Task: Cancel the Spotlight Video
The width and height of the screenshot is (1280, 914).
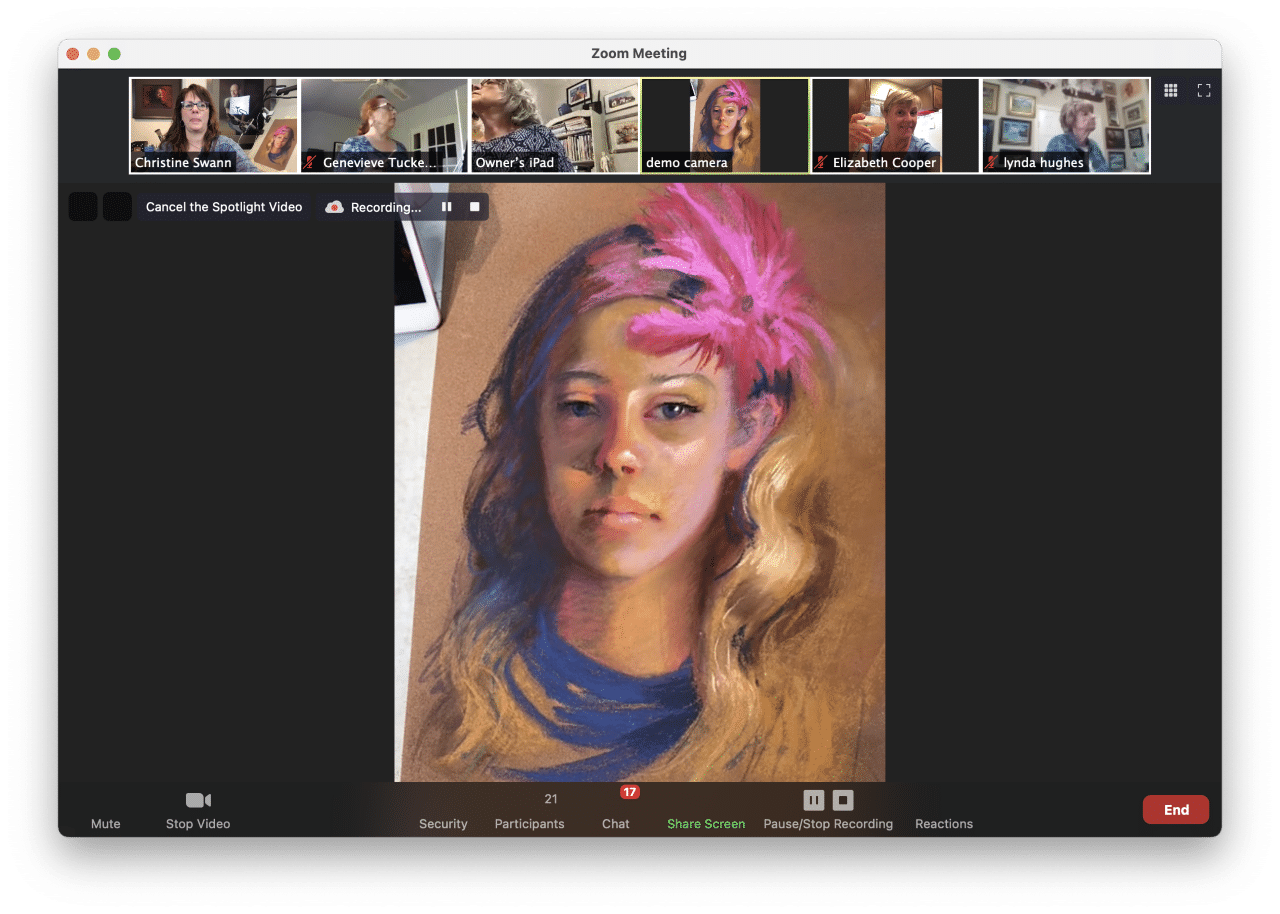Action: [224, 207]
